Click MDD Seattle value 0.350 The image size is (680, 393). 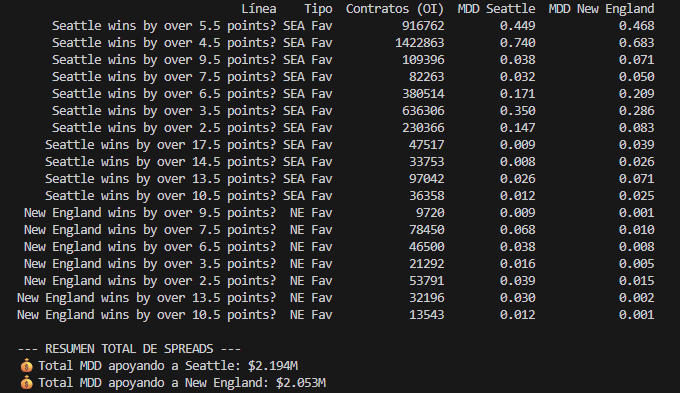(x=517, y=111)
